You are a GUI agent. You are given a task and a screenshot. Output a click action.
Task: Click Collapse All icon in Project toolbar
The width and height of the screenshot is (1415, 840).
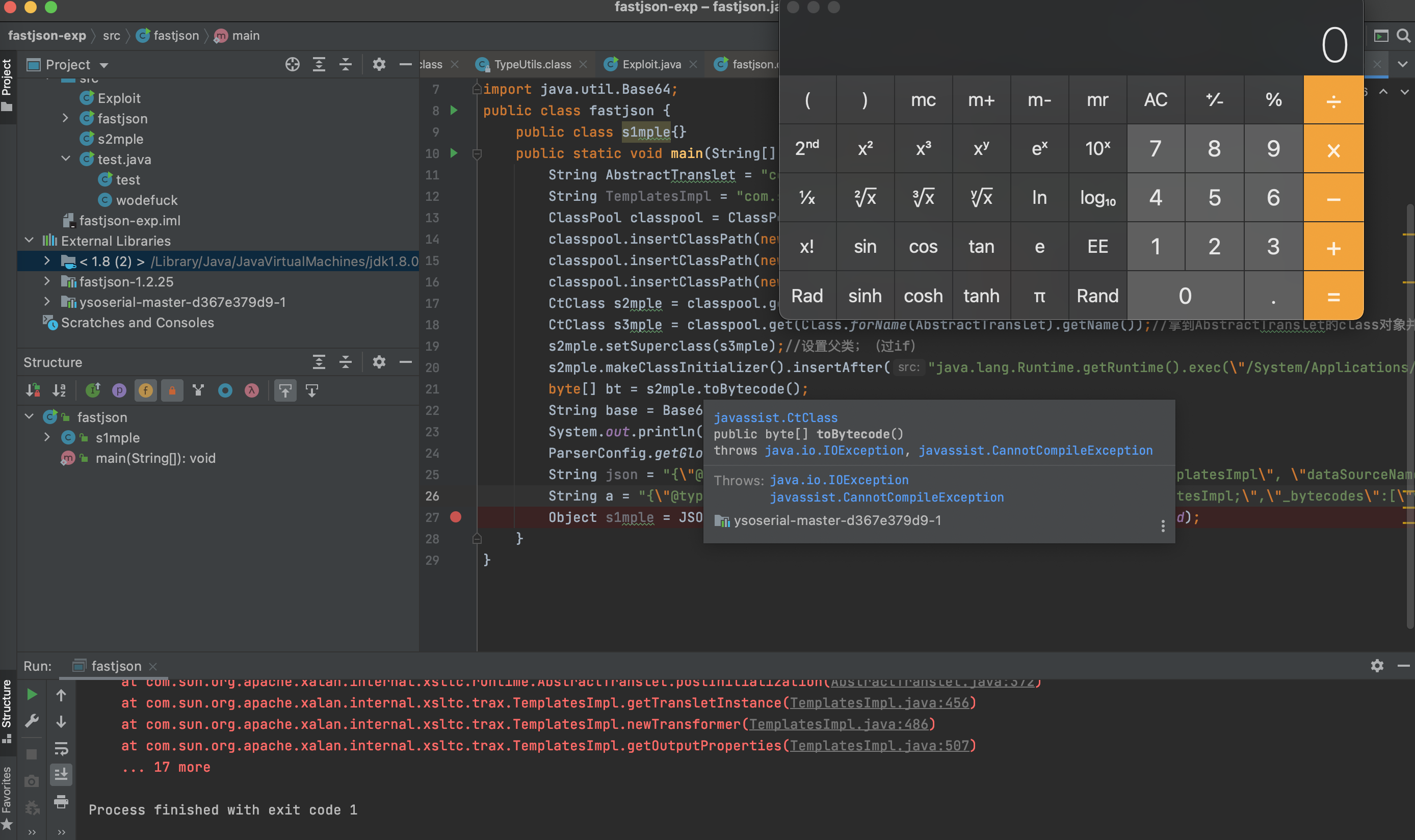(345, 65)
